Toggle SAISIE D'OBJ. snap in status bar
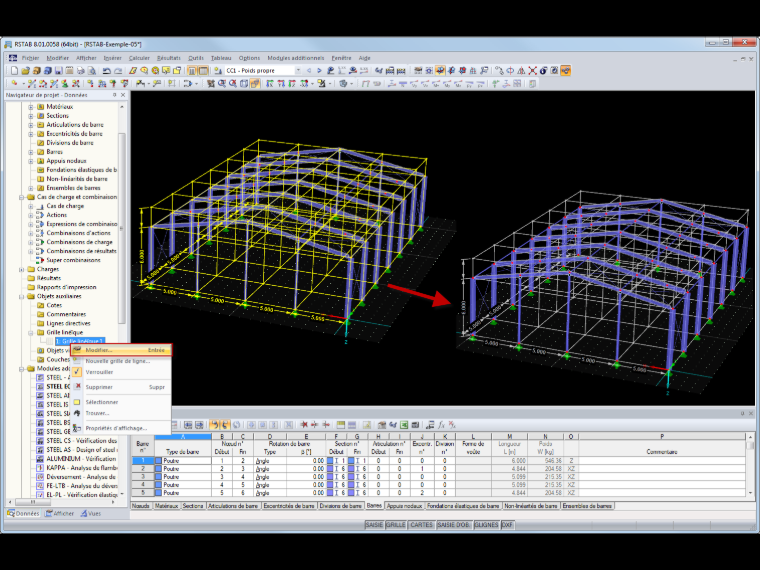This screenshot has width=760, height=570. pyautogui.click(x=453, y=525)
